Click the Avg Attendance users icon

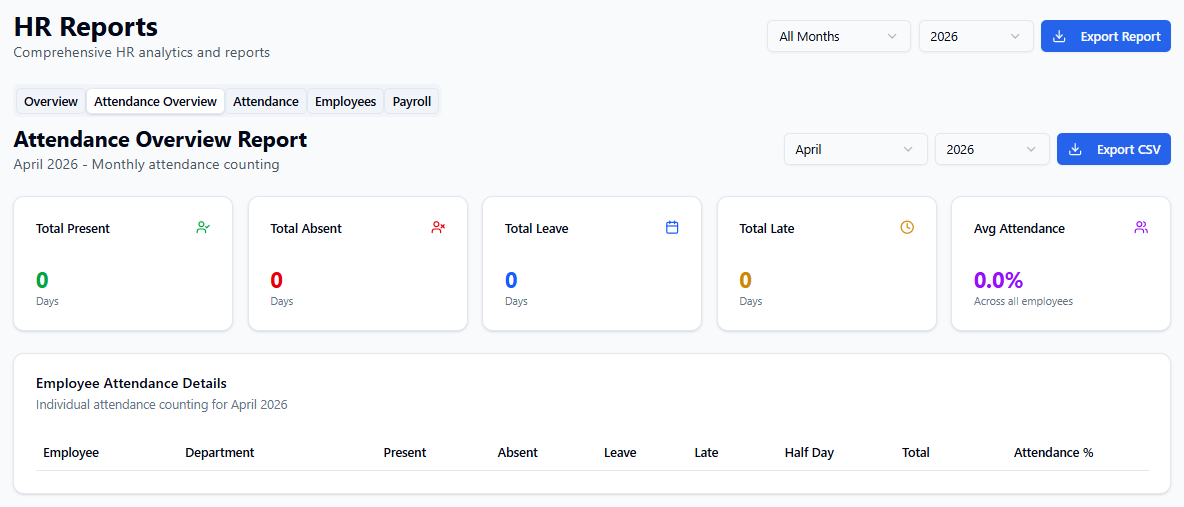tap(1141, 228)
